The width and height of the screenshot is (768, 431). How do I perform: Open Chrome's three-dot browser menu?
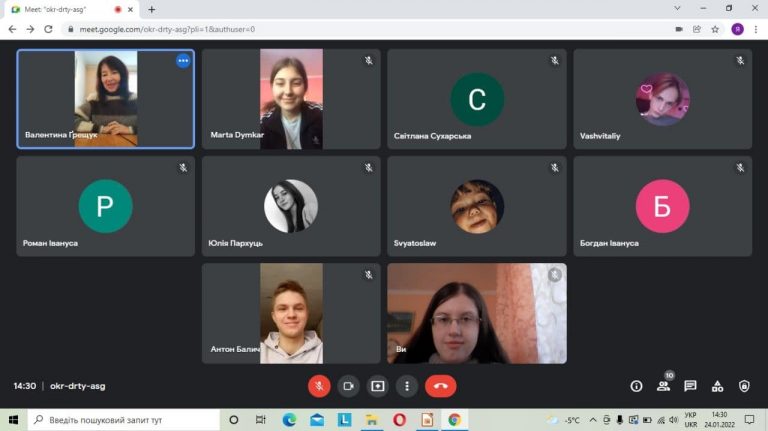pyautogui.click(x=756, y=29)
